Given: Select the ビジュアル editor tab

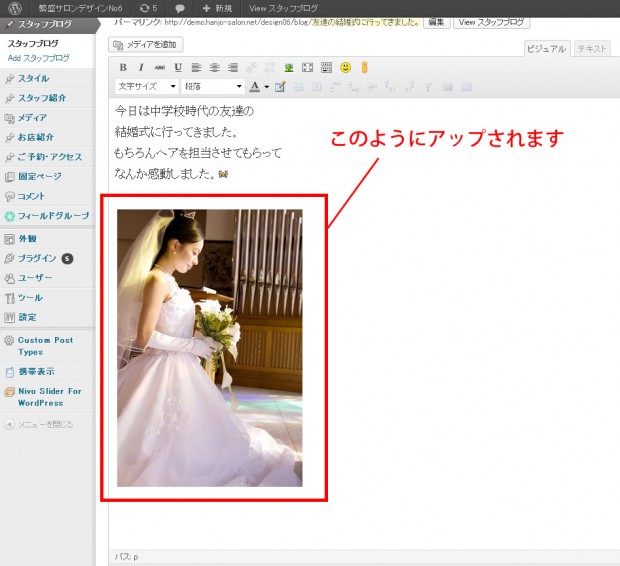Looking at the screenshot, I should [x=547, y=48].
